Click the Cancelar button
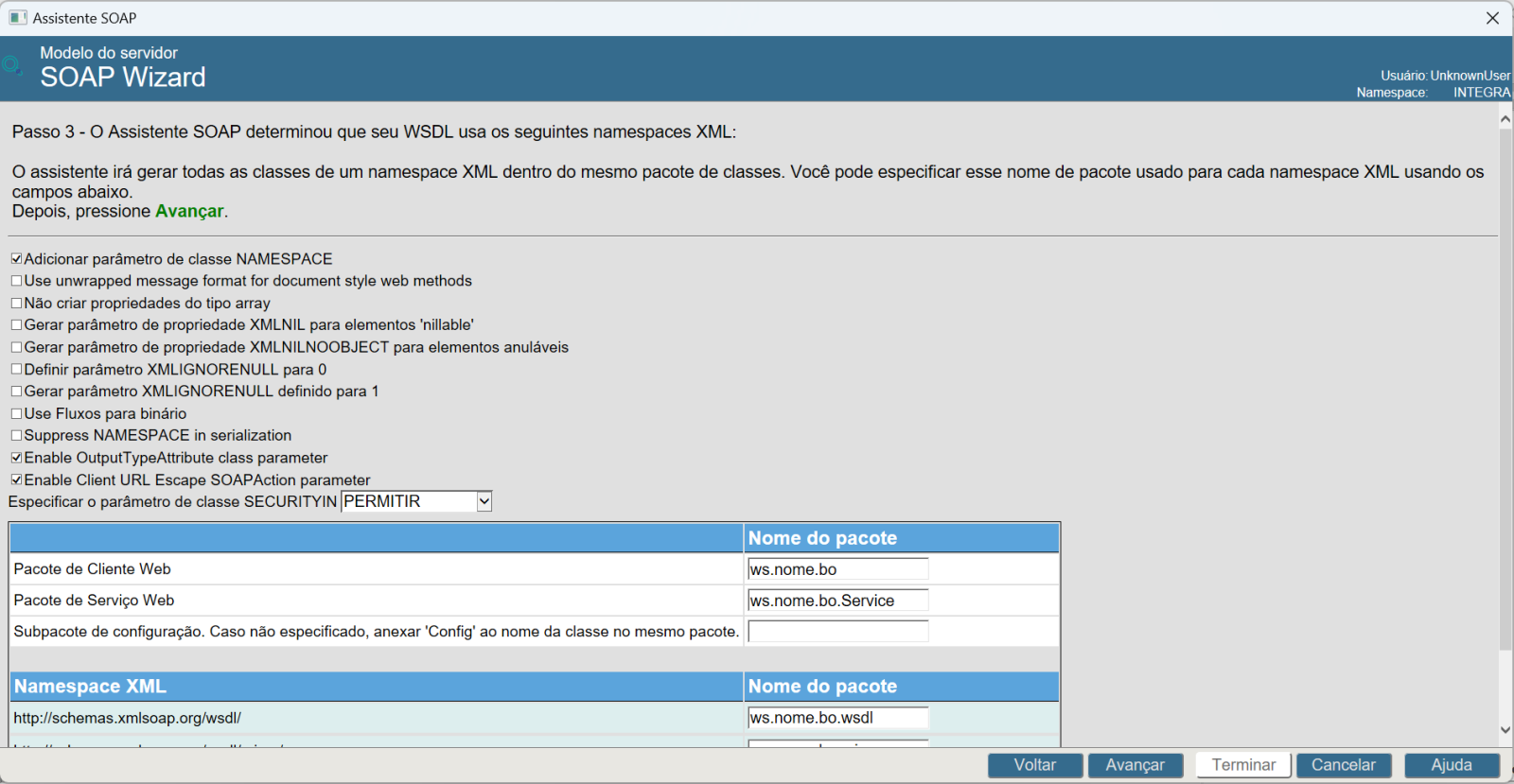 coord(1343,765)
